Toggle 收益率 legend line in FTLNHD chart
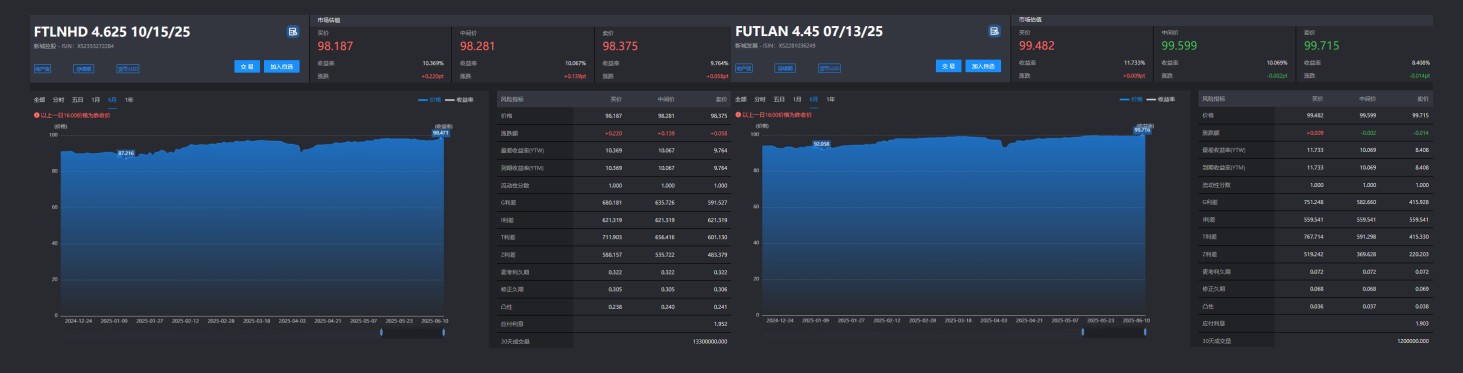 [459, 100]
